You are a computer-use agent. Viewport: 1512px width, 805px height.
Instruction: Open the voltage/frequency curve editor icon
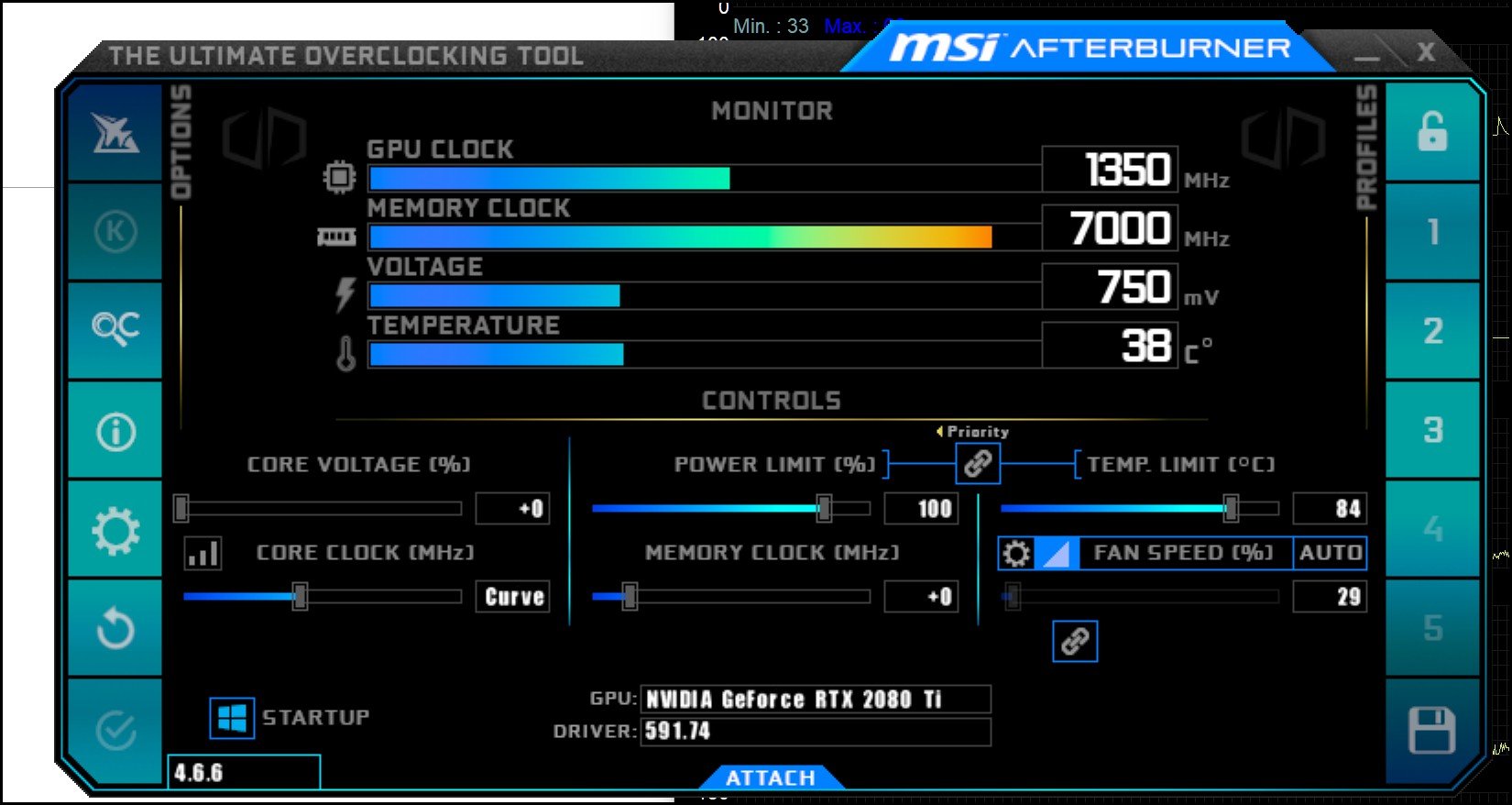(x=203, y=553)
